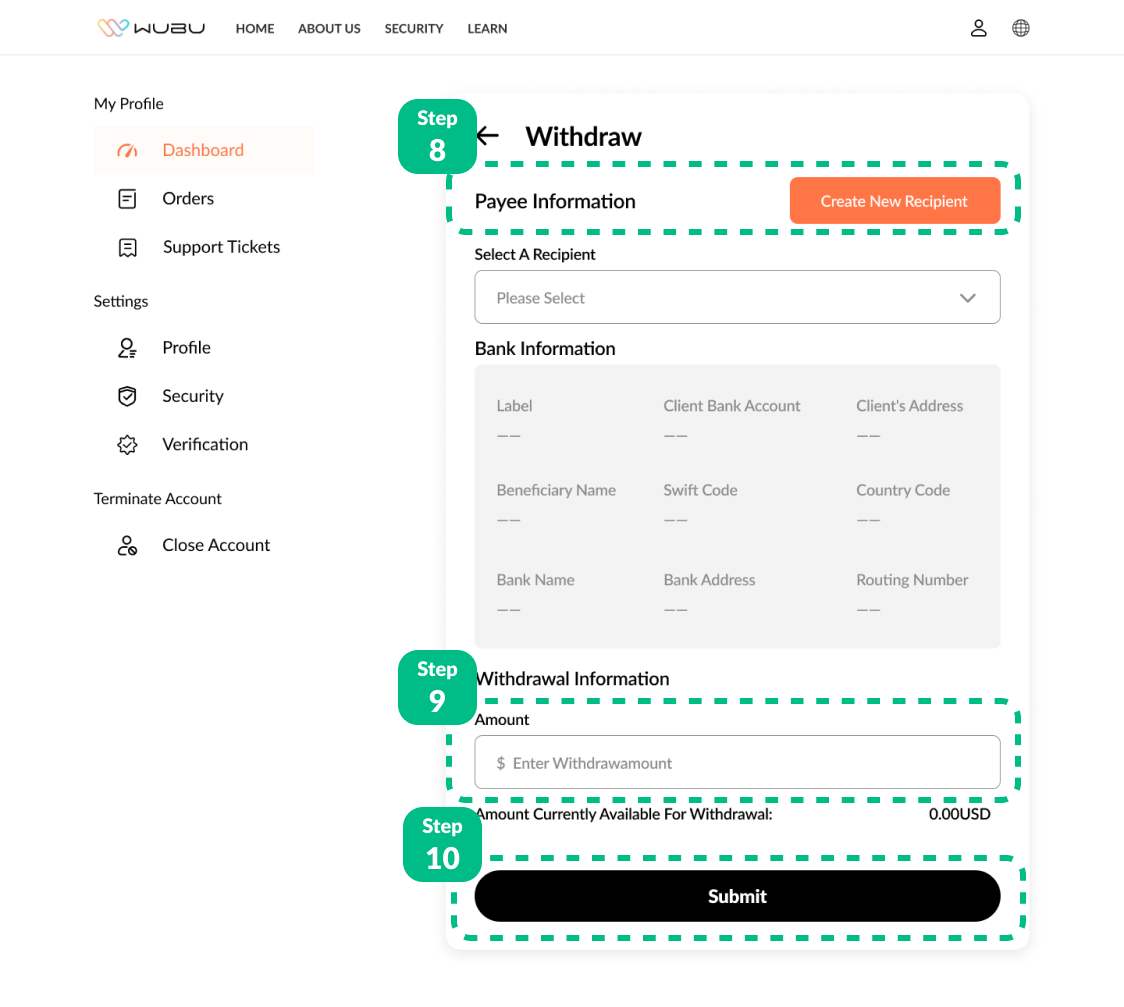The image size is (1124, 1007).
Task: Click the globe language icon
Action: pos(1021,28)
